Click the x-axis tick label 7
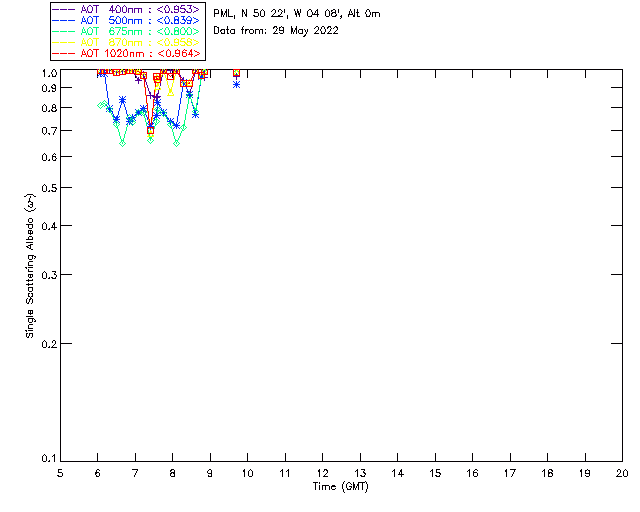Viewport: 640px width, 512px height. pyautogui.click(x=135, y=473)
